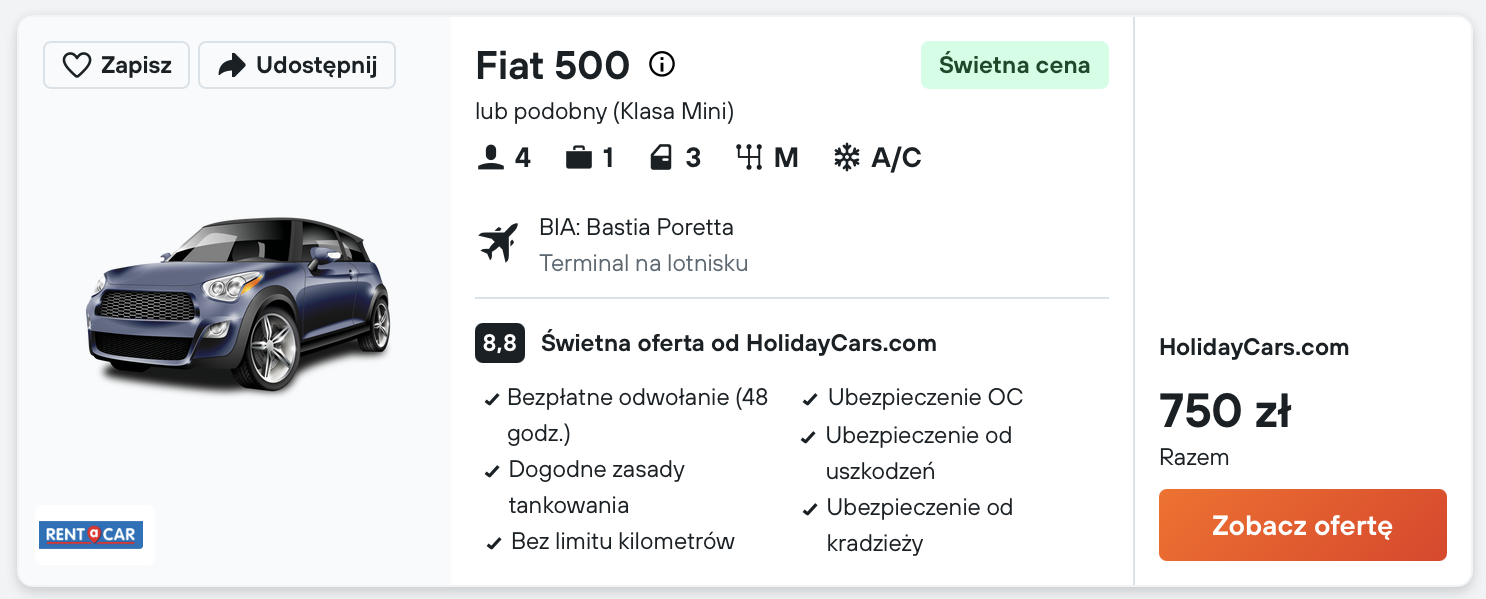Click the car door icon
Screen dimensions: 1486x599
(x=661, y=158)
